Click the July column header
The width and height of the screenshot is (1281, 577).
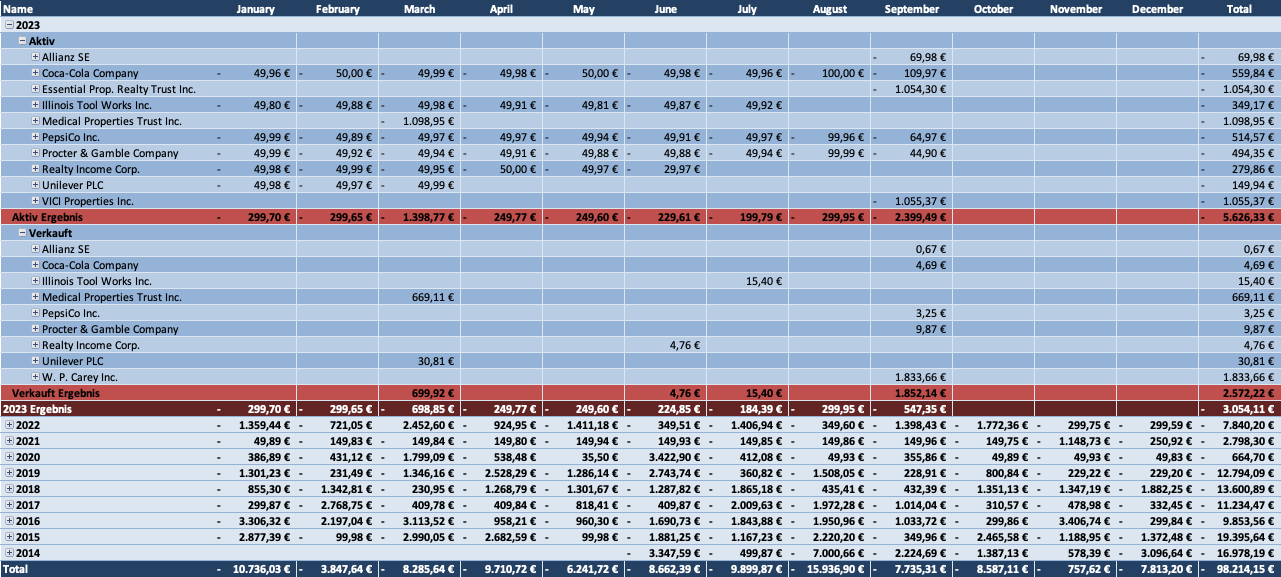[748, 9]
